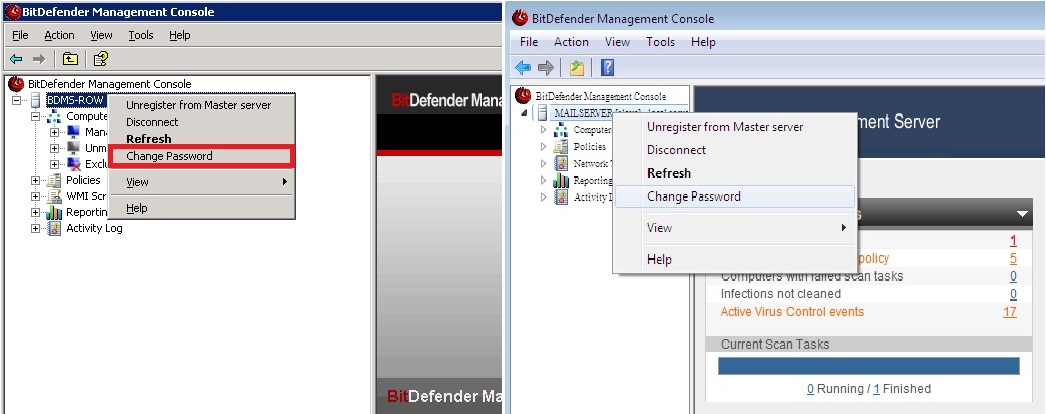Screen dimensions: 1046x414
Task: Expand Policies node in left tree
Action: pos(35,180)
